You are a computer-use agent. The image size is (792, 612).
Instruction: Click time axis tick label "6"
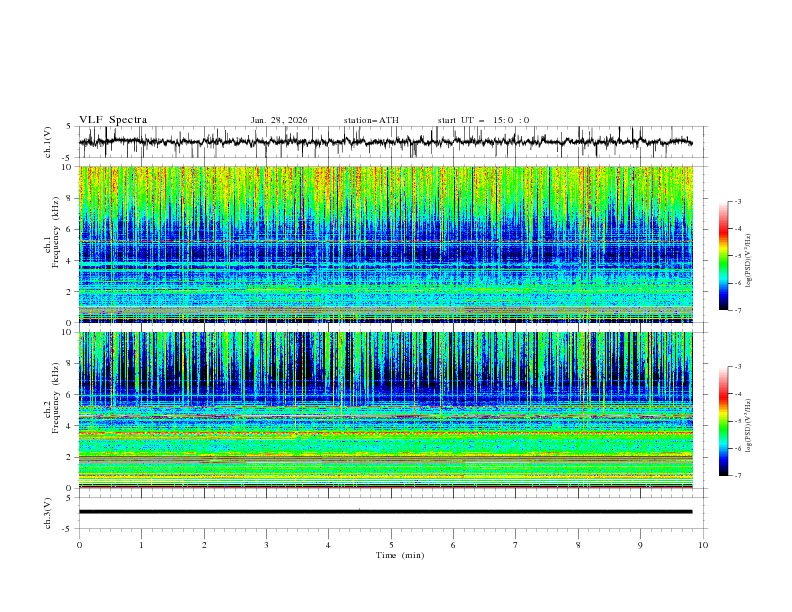[x=454, y=545]
